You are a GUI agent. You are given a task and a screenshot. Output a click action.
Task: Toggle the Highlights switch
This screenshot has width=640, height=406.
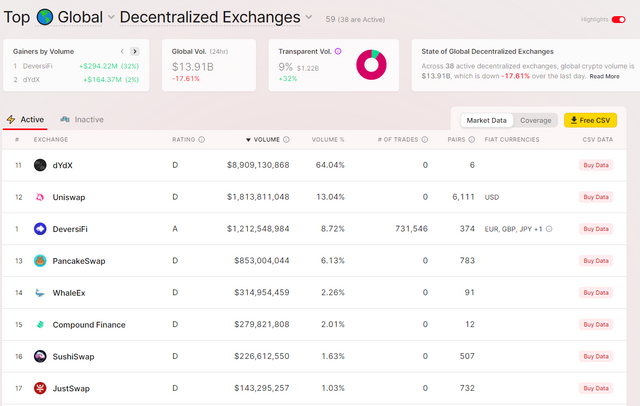(x=618, y=20)
